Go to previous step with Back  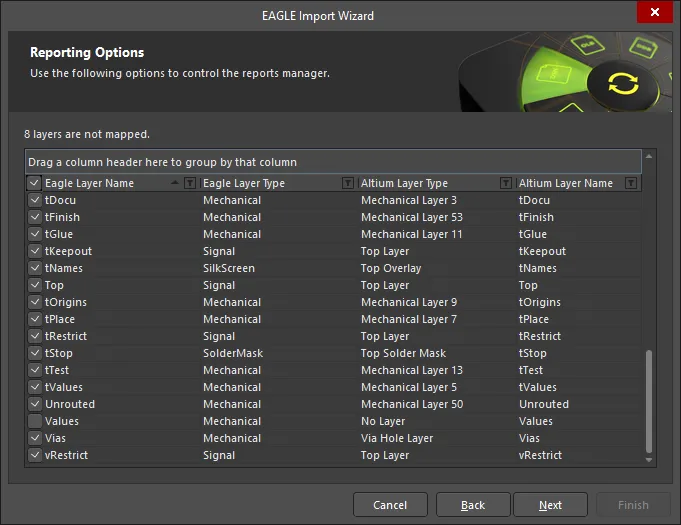coord(473,505)
